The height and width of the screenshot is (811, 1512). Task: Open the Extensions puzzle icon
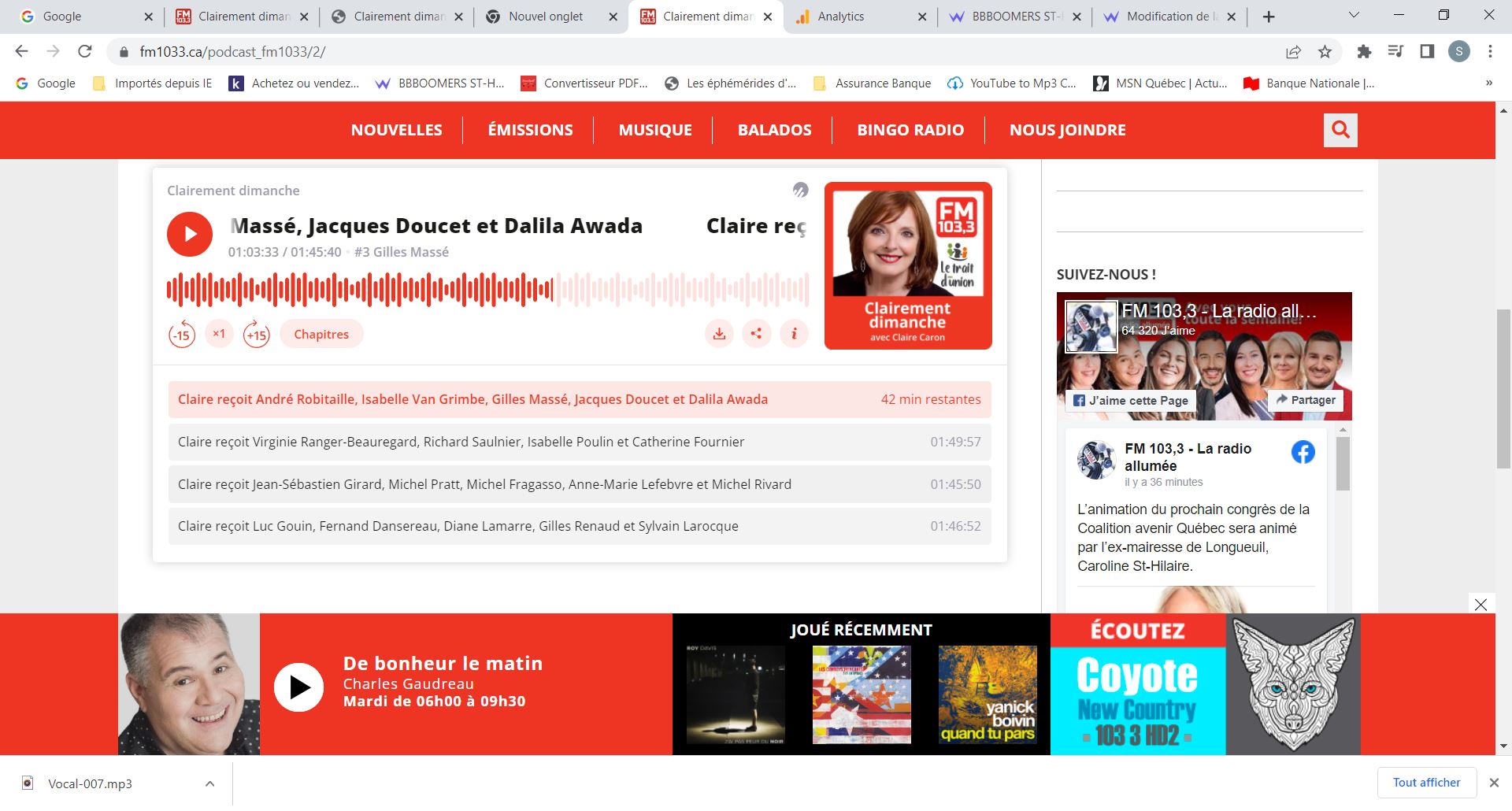pos(1364,52)
